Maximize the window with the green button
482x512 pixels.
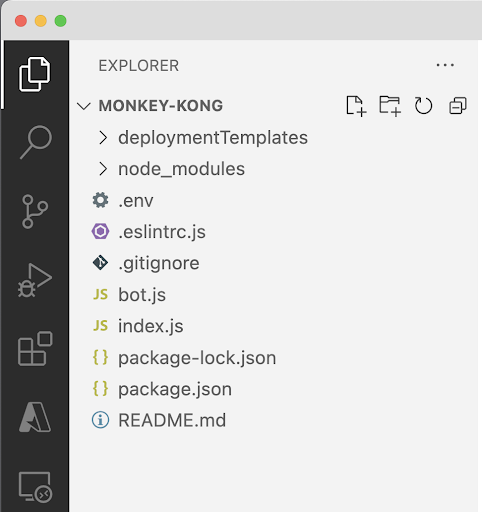pyautogui.click(x=61, y=21)
